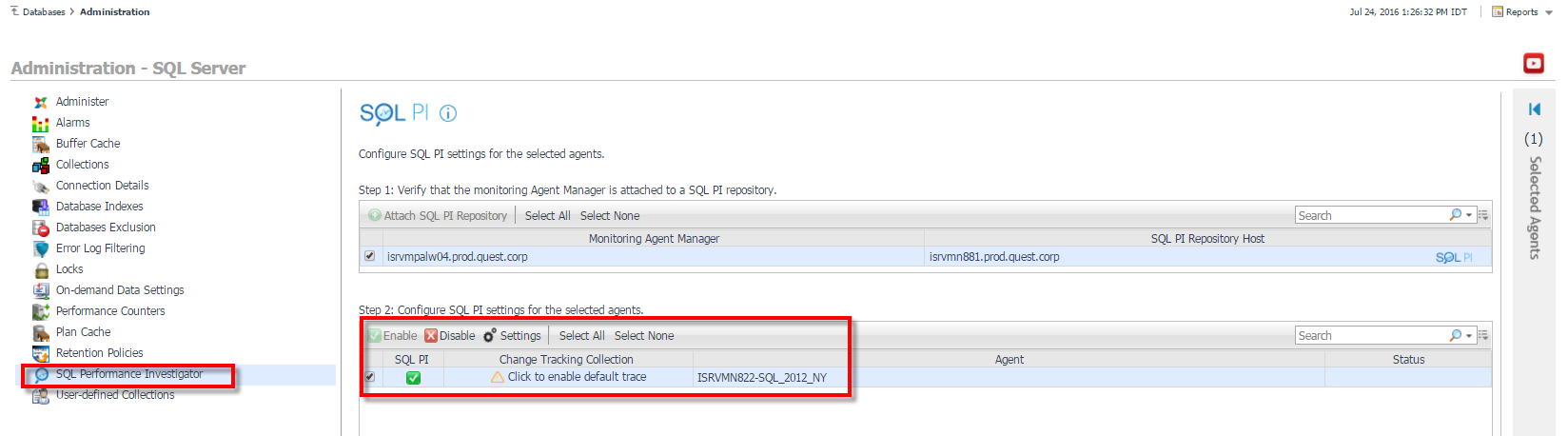Uncheck isrvmpalw04.prod.quest.corp agent manager checkbox

(x=369, y=256)
